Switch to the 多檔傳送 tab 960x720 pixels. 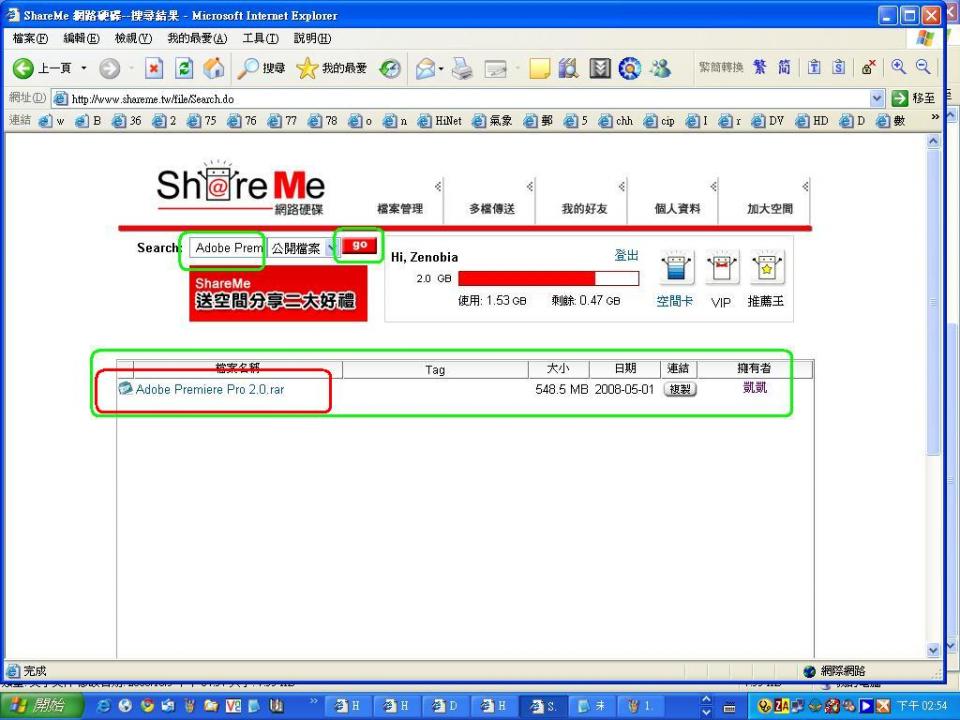tap(492, 208)
